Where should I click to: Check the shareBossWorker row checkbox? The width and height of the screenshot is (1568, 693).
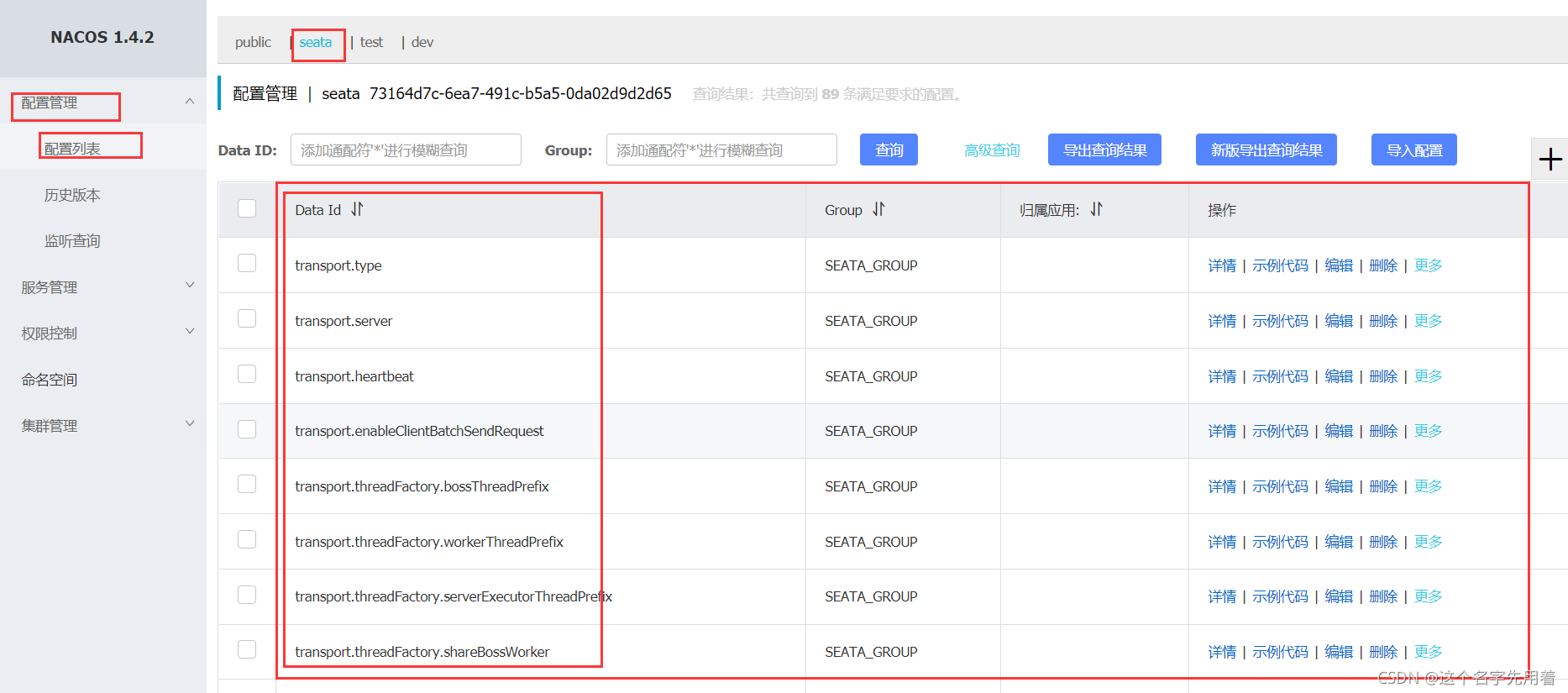247,649
